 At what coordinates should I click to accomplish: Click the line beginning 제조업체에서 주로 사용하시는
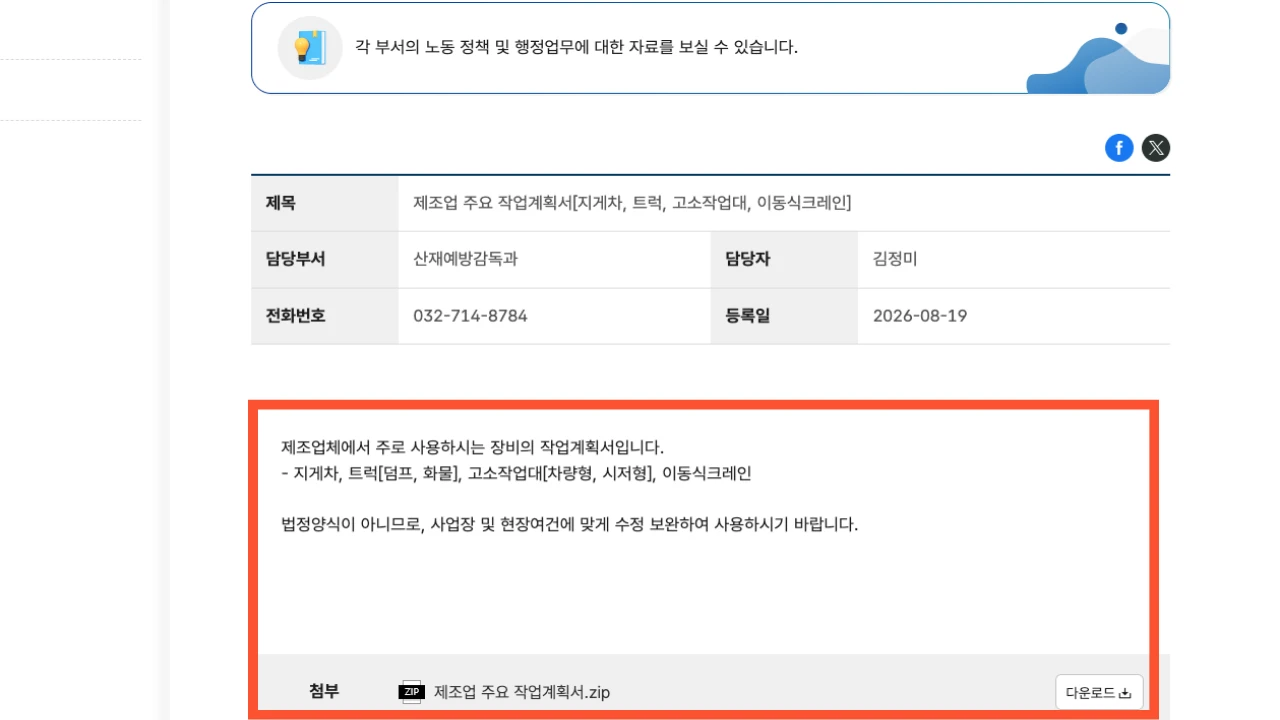[x=473, y=447]
